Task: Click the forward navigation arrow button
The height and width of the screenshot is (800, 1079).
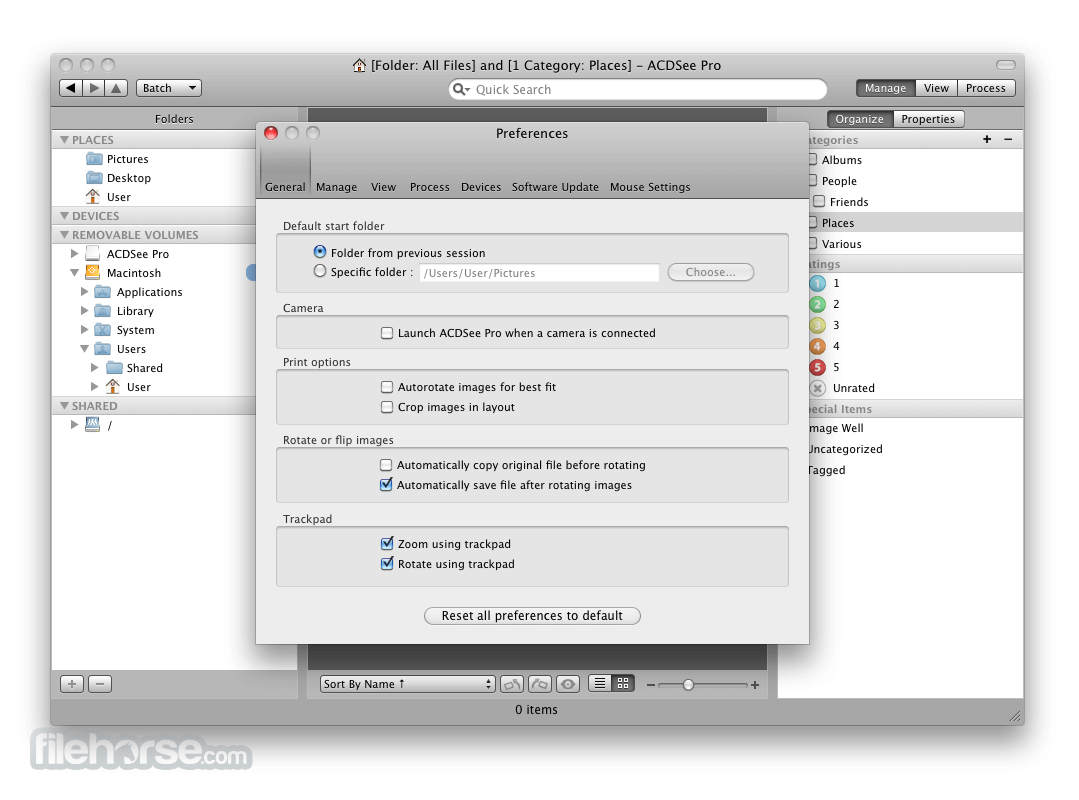Action: 94,88
